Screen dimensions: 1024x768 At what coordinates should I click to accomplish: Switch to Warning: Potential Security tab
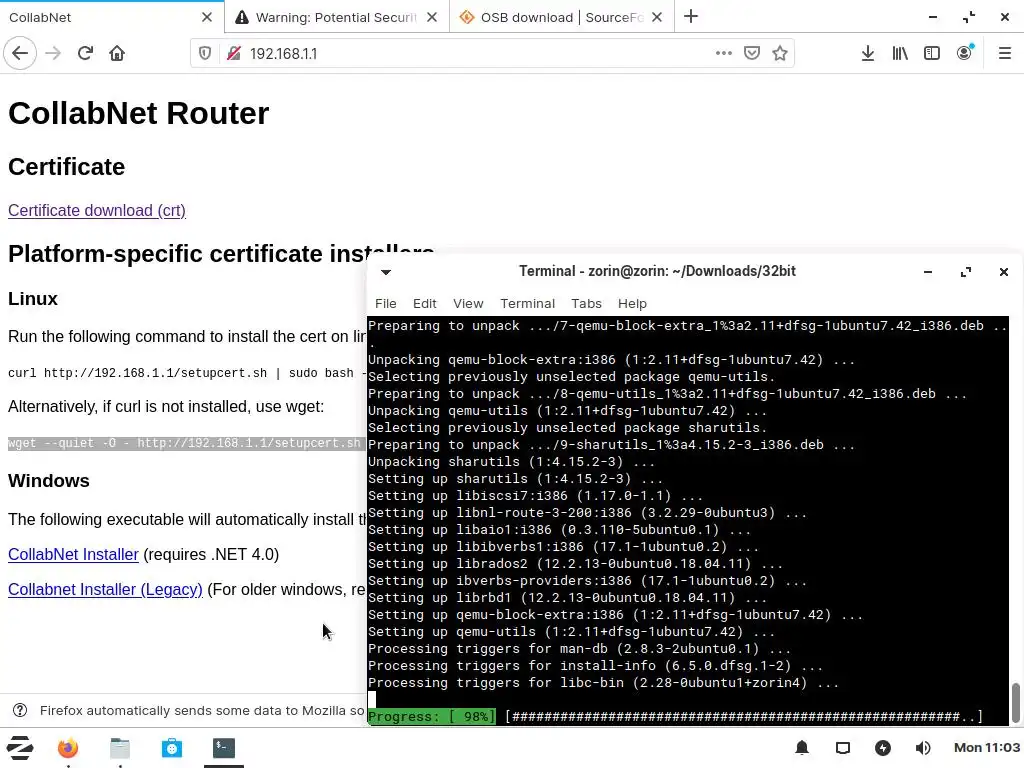pyautogui.click(x=336, y=17)
